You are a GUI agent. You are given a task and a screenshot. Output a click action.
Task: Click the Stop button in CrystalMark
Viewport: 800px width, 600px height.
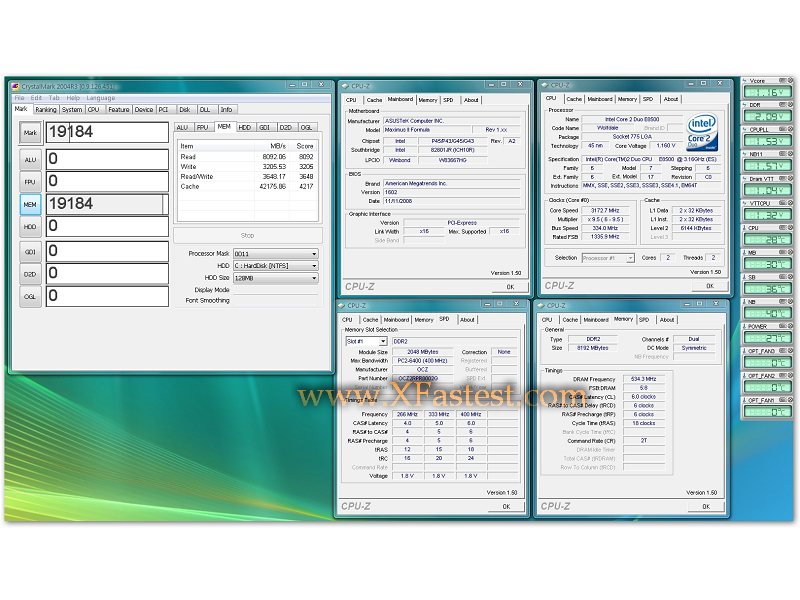(248, 236)
